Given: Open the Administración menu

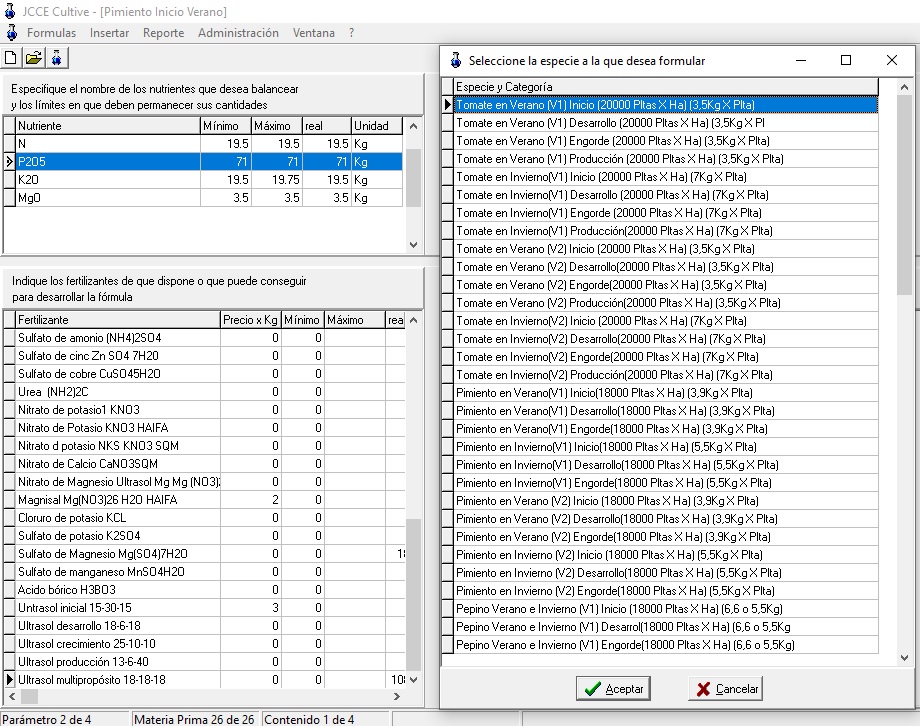Looking at the screenshot, I should (x=238, y=33).
